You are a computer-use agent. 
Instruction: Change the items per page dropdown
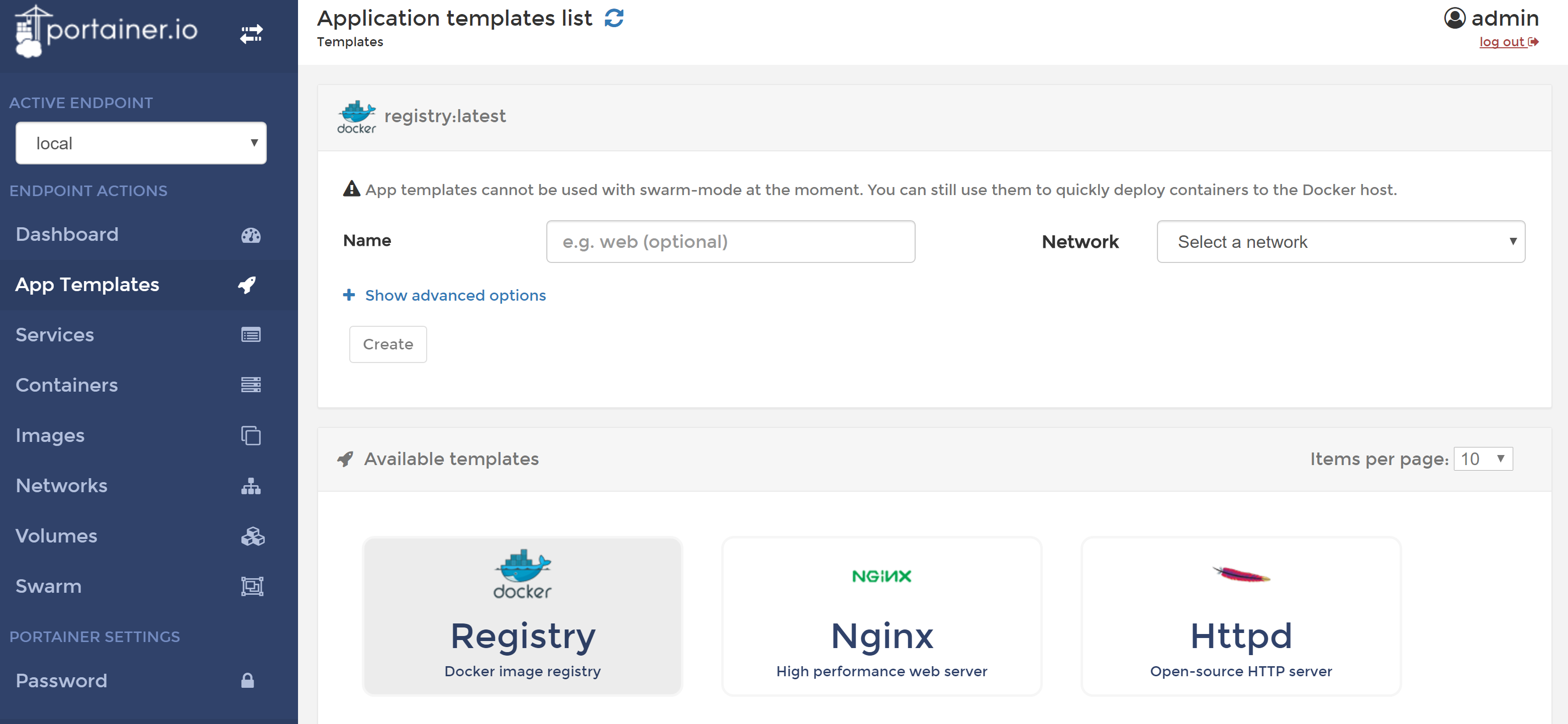[x=1482, y=459]
